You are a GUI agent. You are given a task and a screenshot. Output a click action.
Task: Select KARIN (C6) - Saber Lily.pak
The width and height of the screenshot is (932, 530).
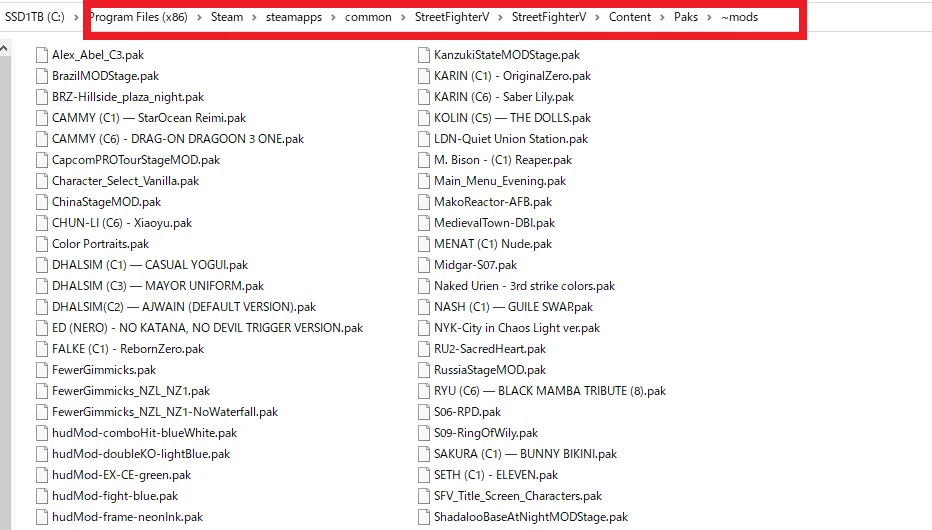tap(496, 97)
